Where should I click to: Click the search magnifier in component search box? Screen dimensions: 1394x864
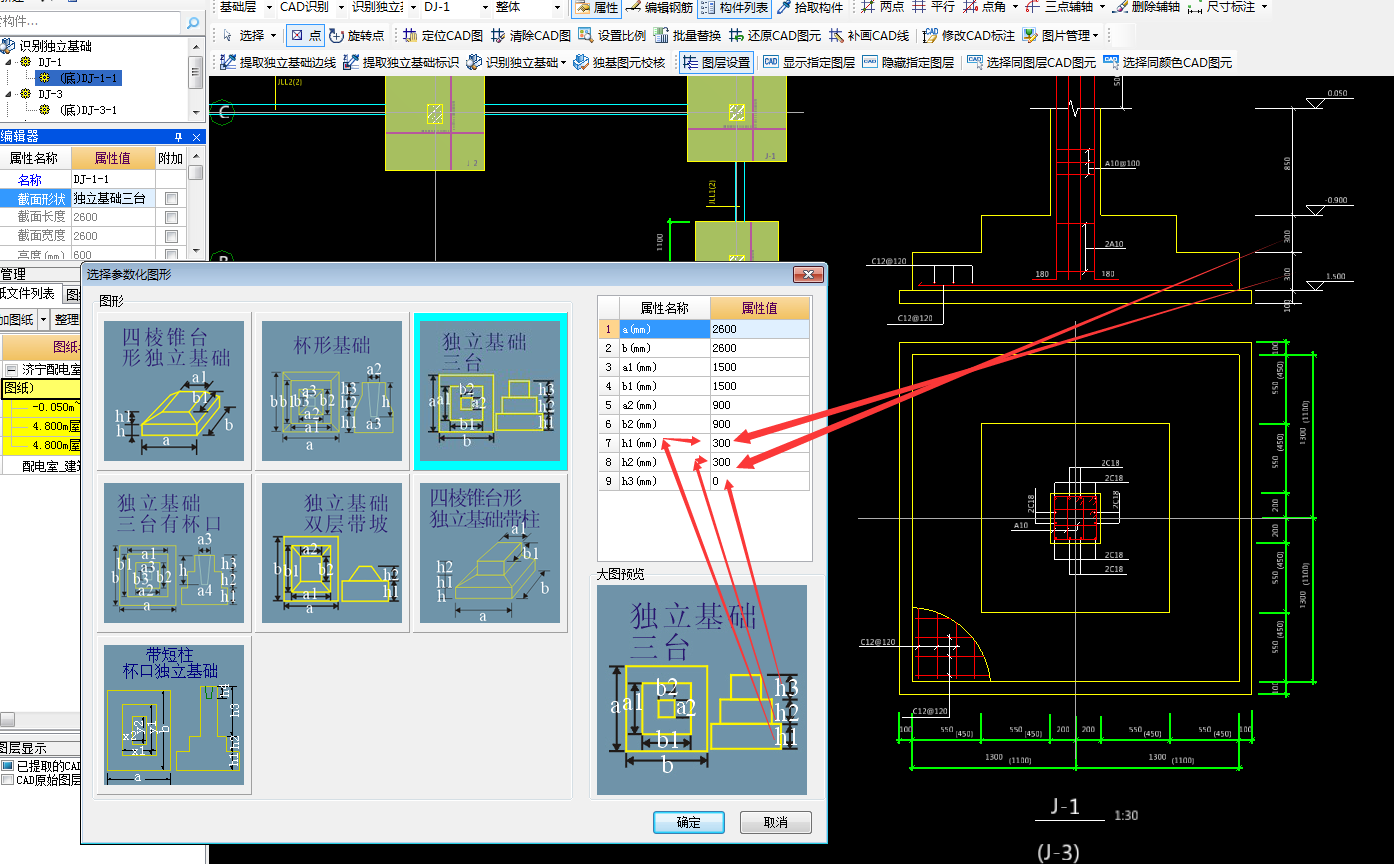(192, 21)
